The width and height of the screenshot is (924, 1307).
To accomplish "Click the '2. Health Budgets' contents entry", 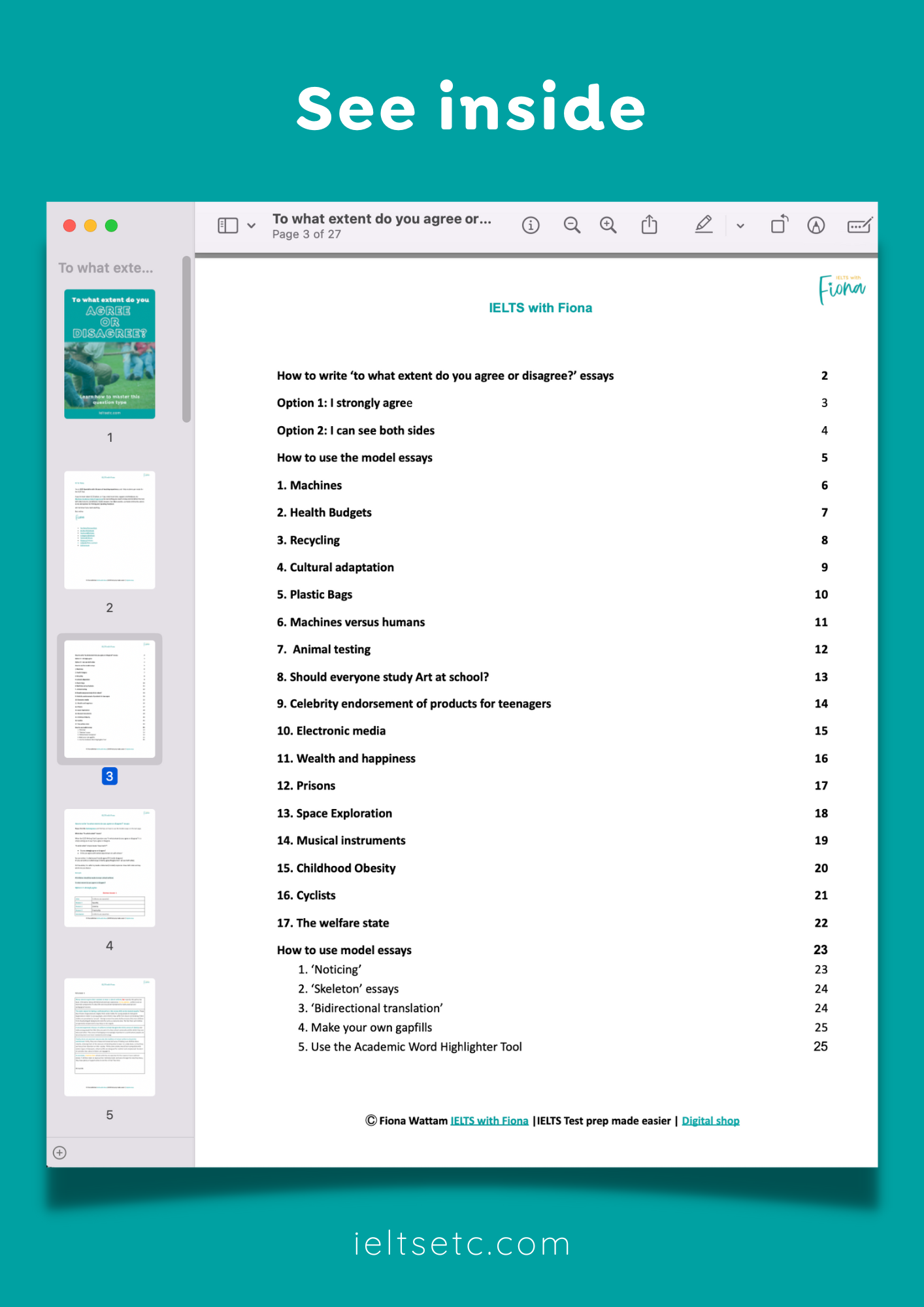I will tap(324, 513).
